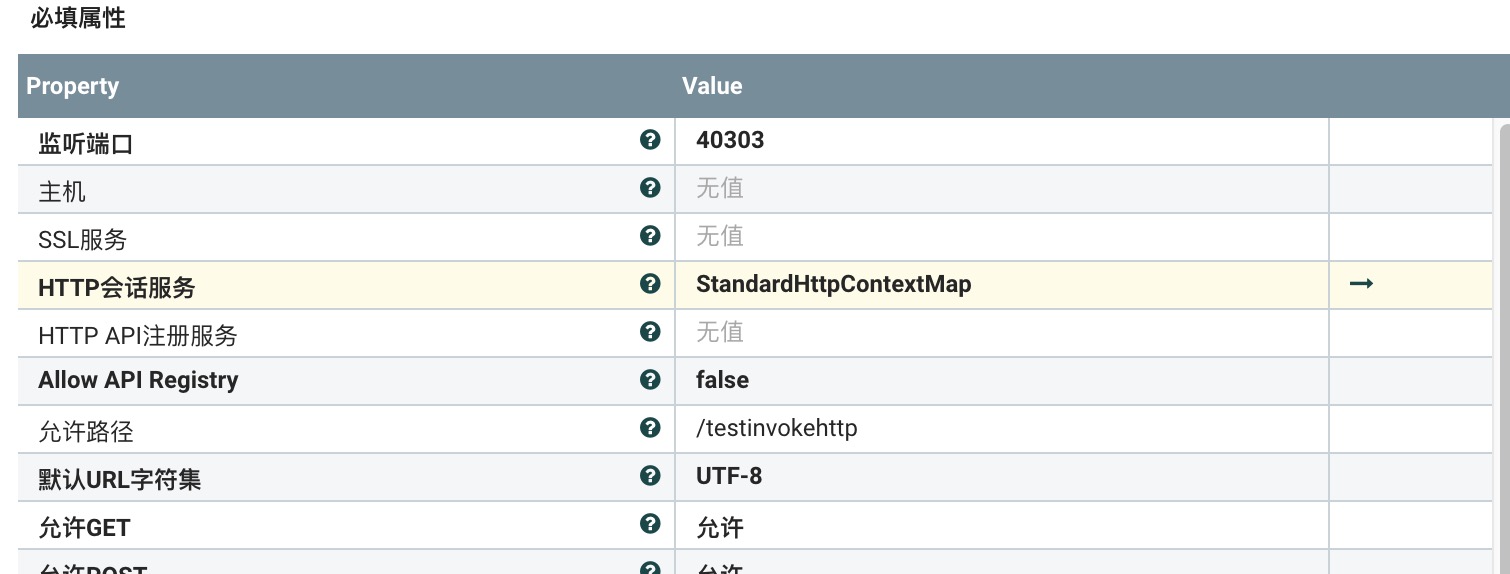Screen dimensions: 1510x574
Task: Click help icon for 允许路径 property
Action: [x=650, y=428]
